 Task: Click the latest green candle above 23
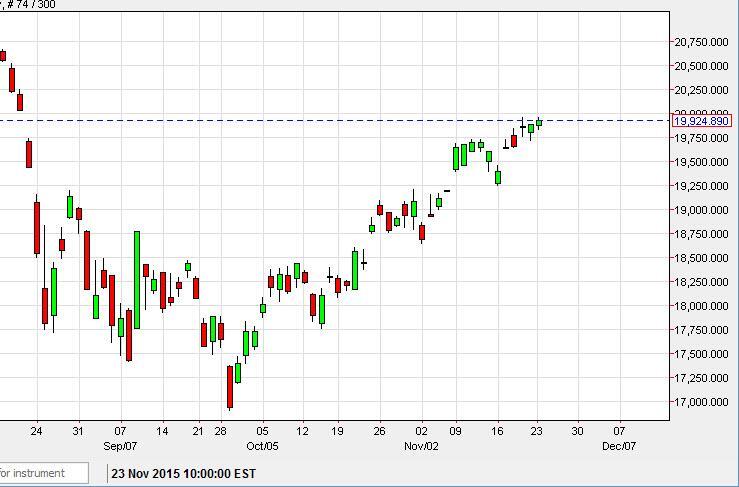(539, 123)
